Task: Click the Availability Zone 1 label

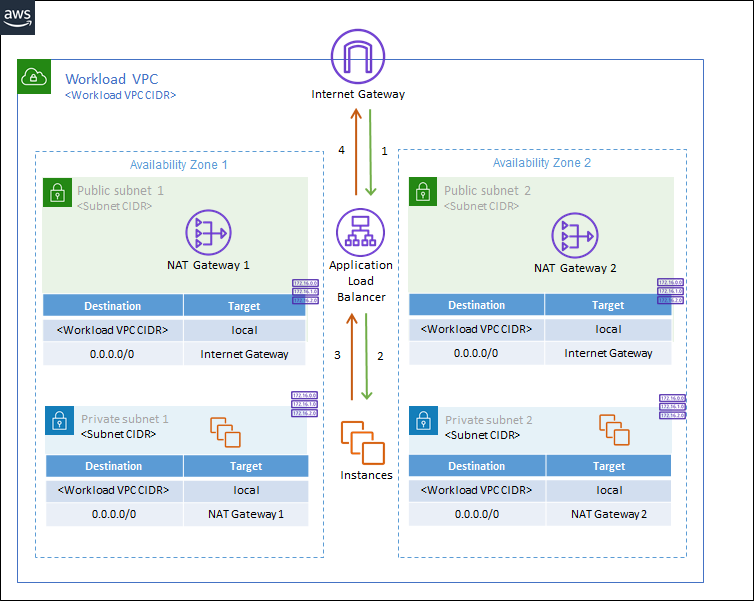Action: (179, 164)
